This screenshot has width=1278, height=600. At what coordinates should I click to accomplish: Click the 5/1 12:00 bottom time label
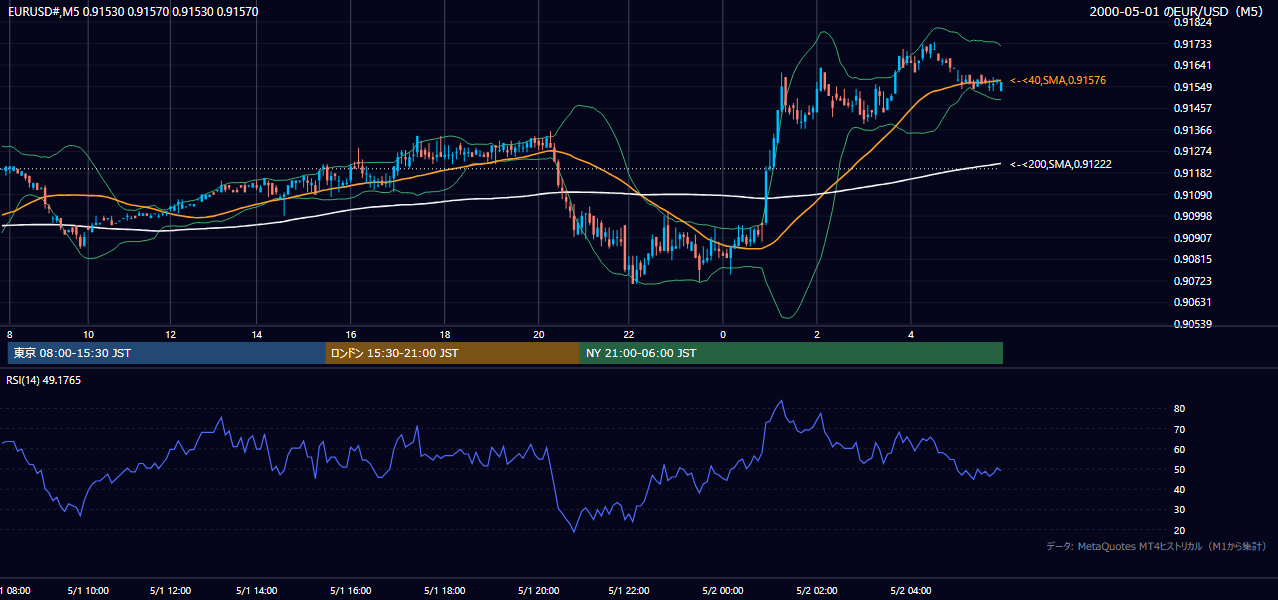point(171,590)
